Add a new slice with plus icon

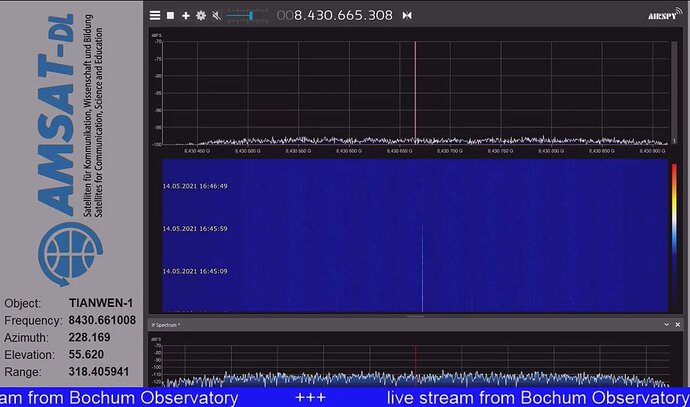[x=186, y=15]
